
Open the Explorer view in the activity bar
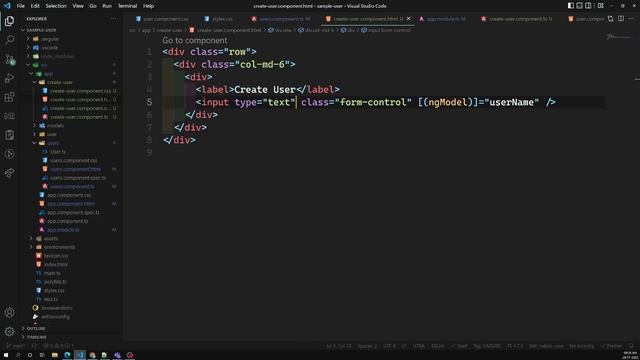click(x=9, y=21)
